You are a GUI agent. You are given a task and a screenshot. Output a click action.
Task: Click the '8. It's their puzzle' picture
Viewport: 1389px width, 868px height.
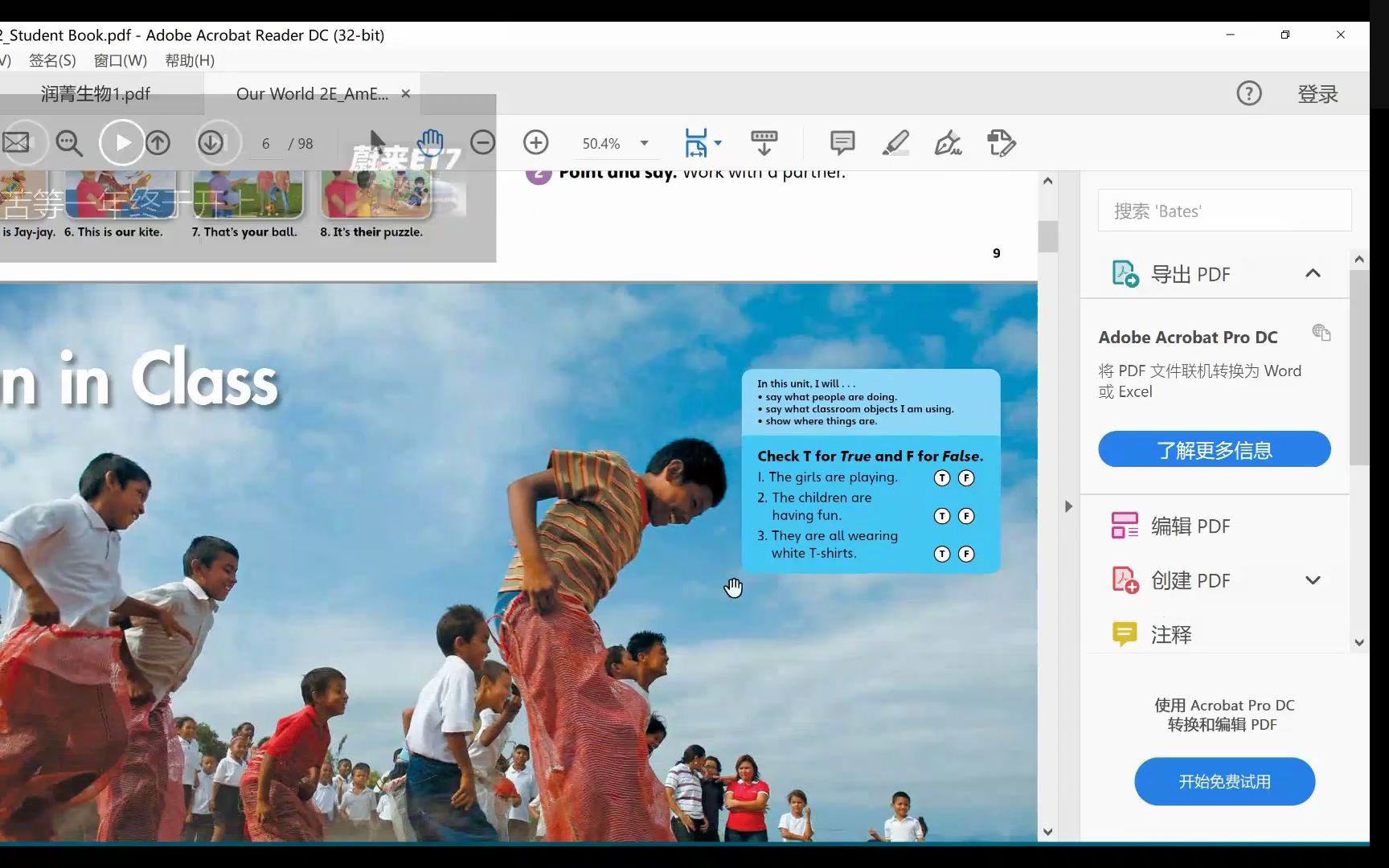376,194
